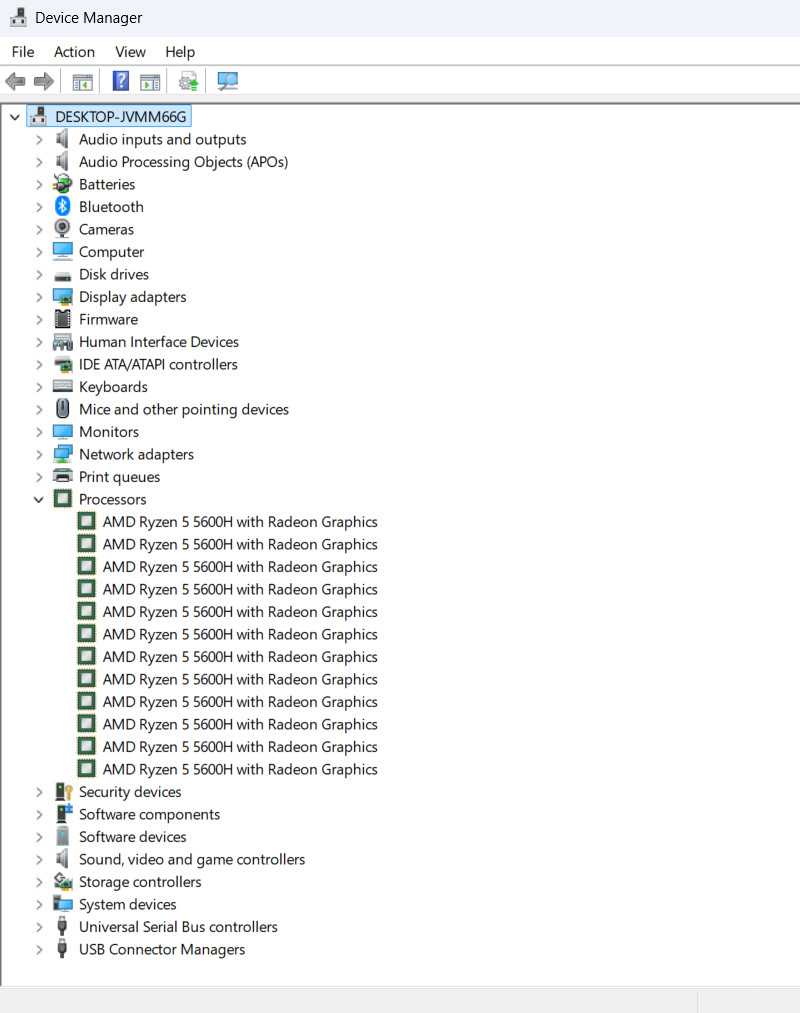
Task: Click the Human Interface Devices icon
Action: click(63, 342)
